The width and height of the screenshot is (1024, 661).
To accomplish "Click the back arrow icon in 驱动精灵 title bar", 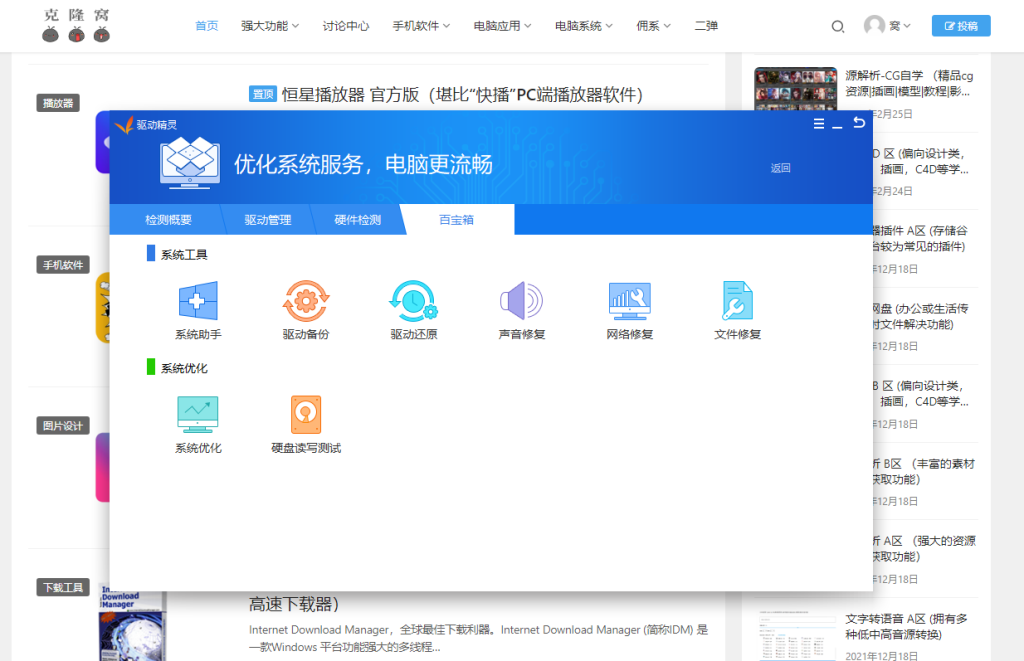I will click(859, 123).
